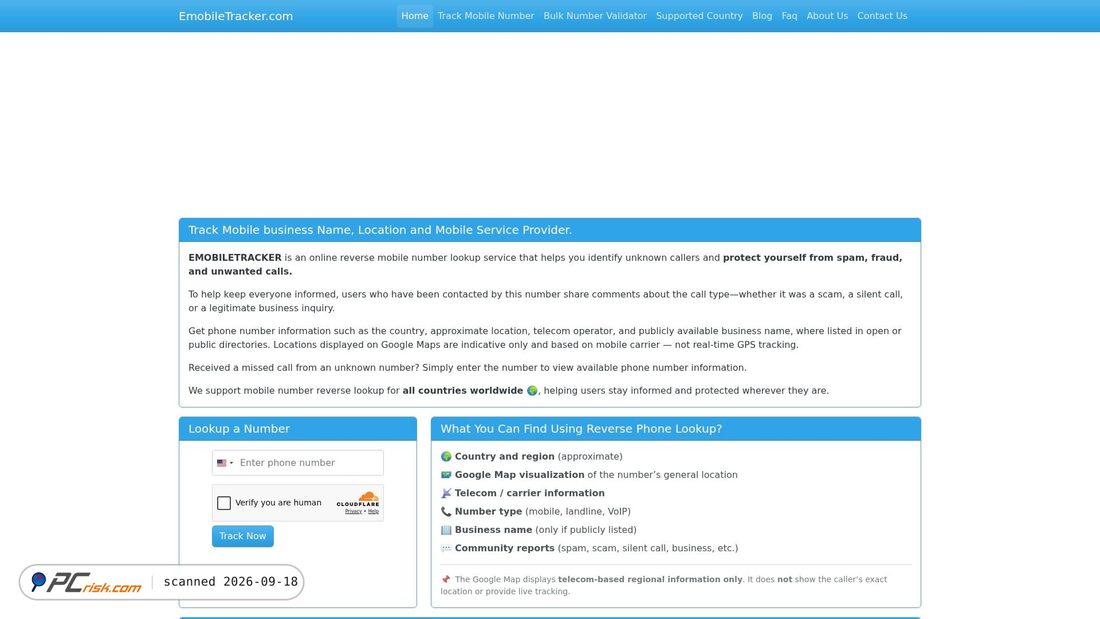
Task: Open the EmobileTracker.com site logo link
Action: [236, 16]
